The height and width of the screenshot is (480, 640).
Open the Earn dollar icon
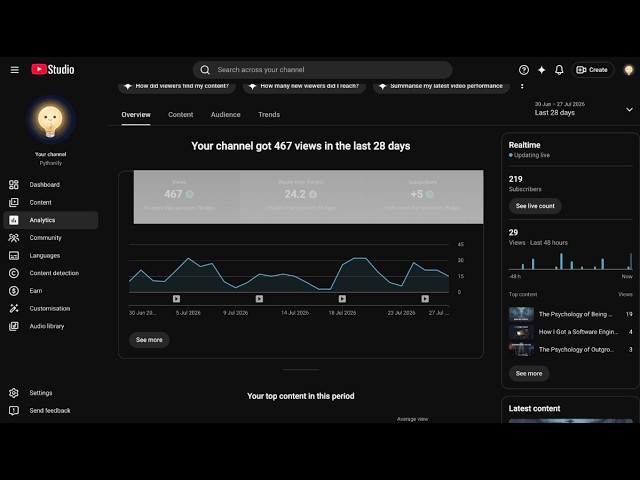(x=14, y=291)
